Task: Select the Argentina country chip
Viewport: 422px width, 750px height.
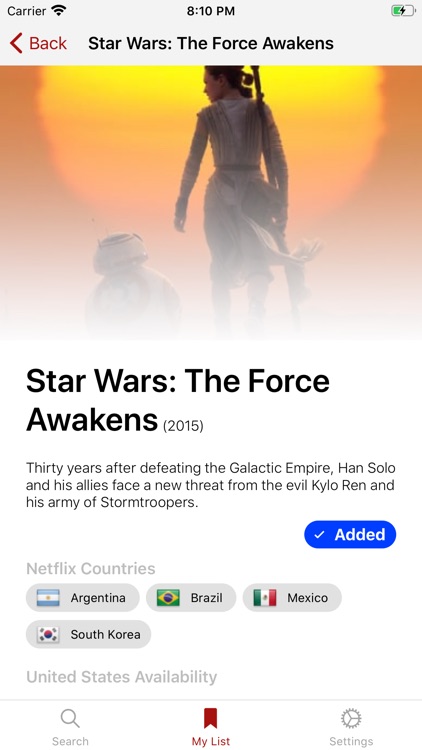Action: coord(82,597)
